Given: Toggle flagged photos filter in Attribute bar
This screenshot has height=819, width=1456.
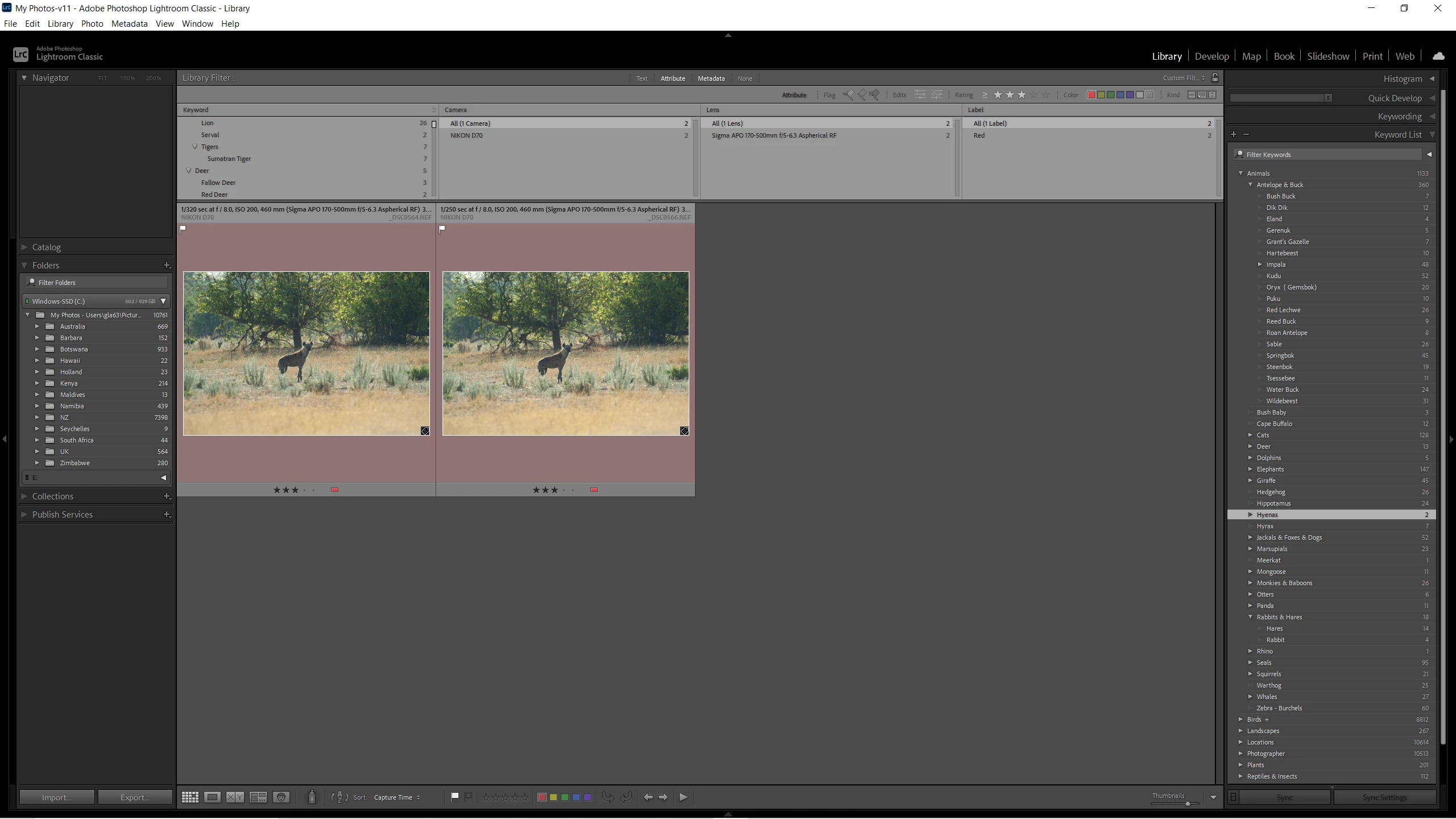Looking at the screenshot, I should [x=849, y=95].
